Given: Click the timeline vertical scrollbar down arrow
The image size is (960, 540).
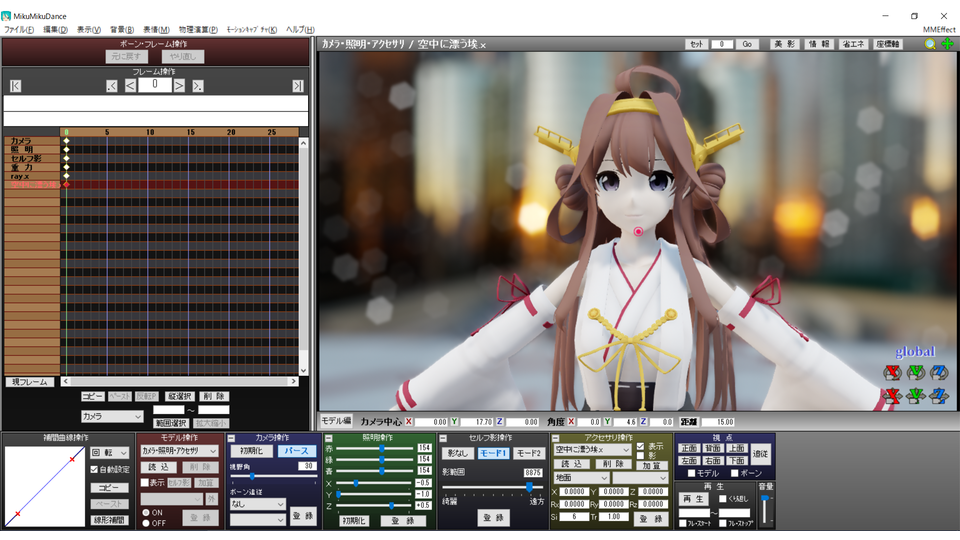Looking at the screenshot, I should [303, 371].
